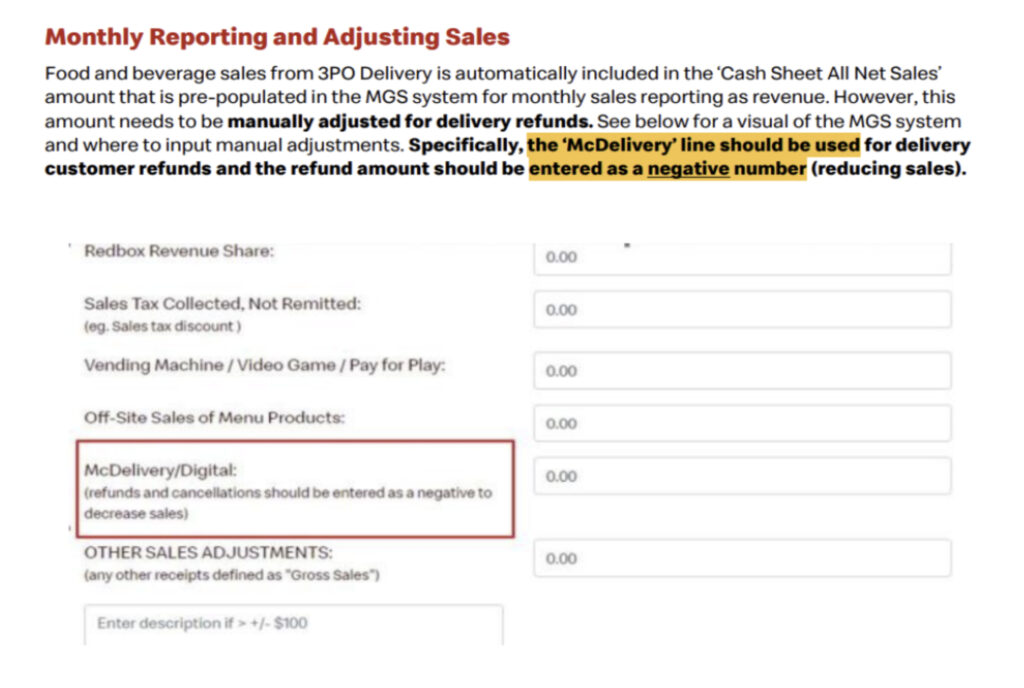
Task: Click the Redbox Revenue Share amount field
Action: (742, 258)
